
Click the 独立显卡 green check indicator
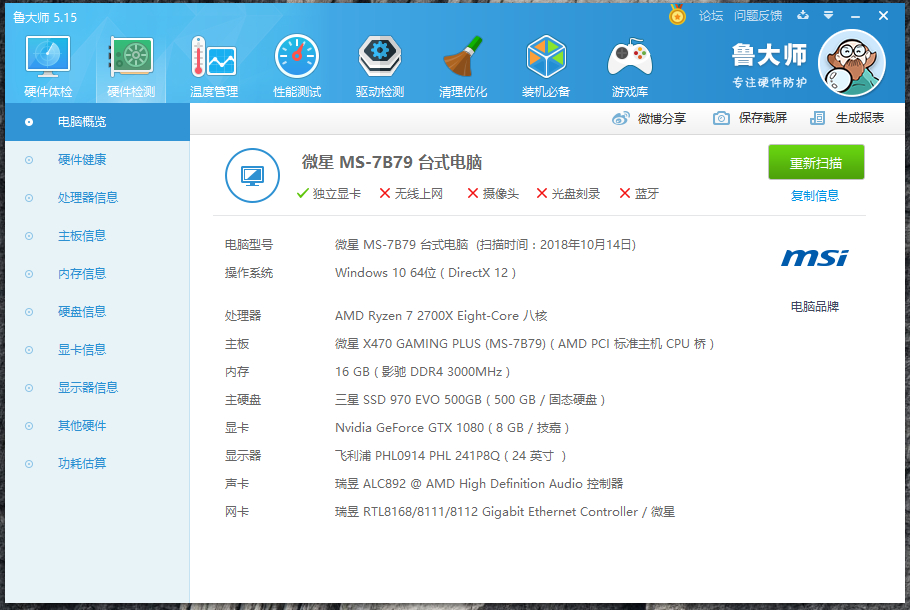pos(328,193)
